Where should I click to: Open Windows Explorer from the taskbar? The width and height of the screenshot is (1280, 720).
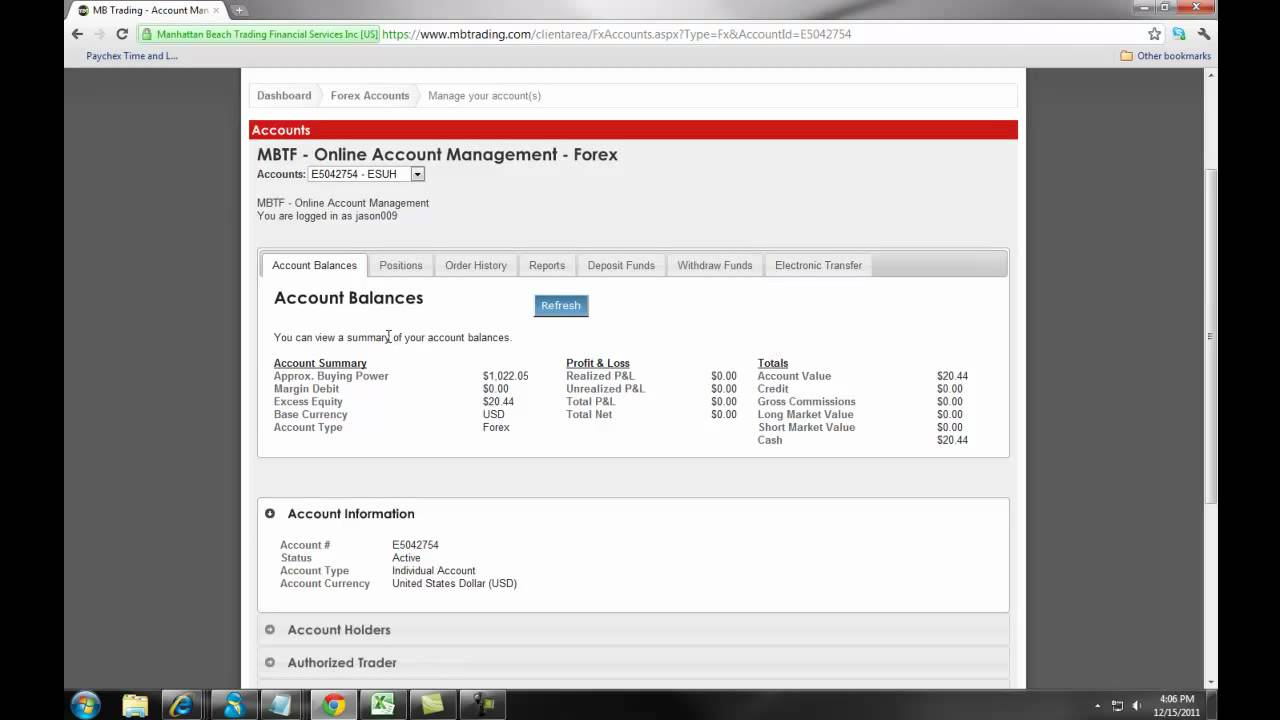click(x=135, y=705)
